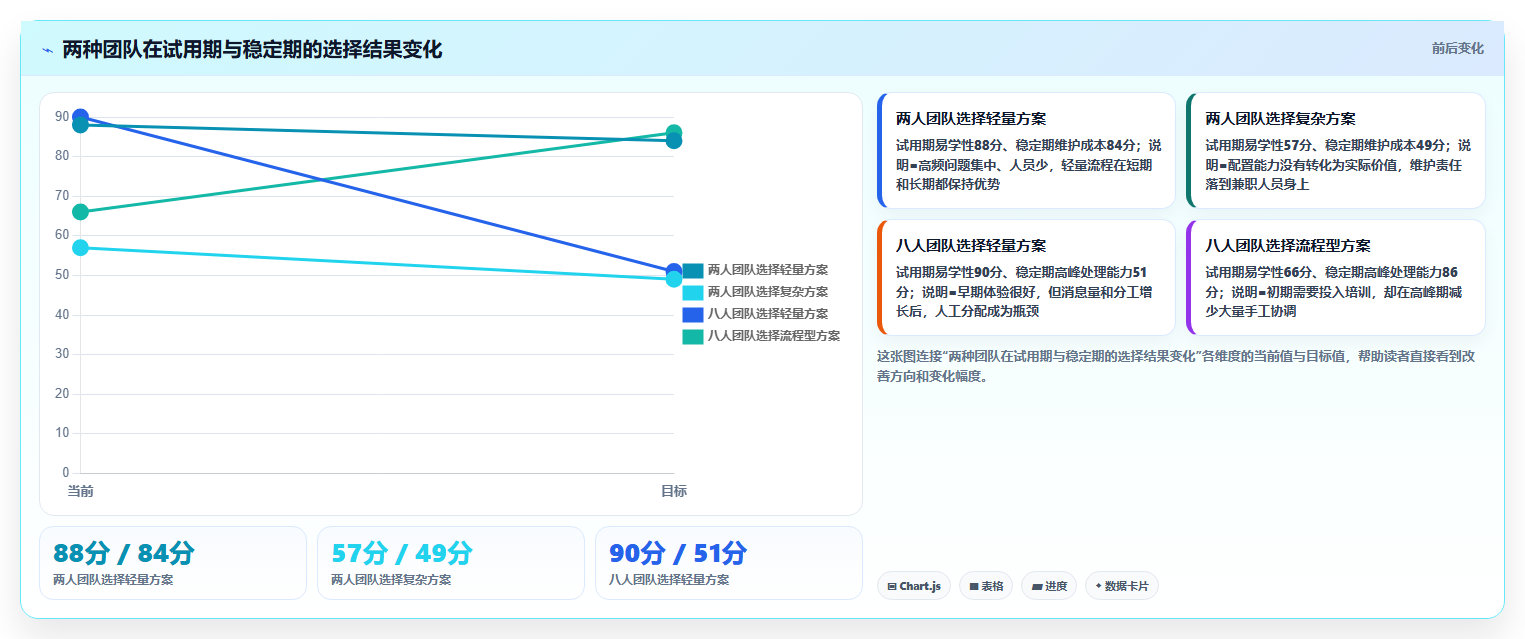Open the 88分 / 84分 stat card
The height and width of the screenshot is (639, 1525).
[173, 563]
